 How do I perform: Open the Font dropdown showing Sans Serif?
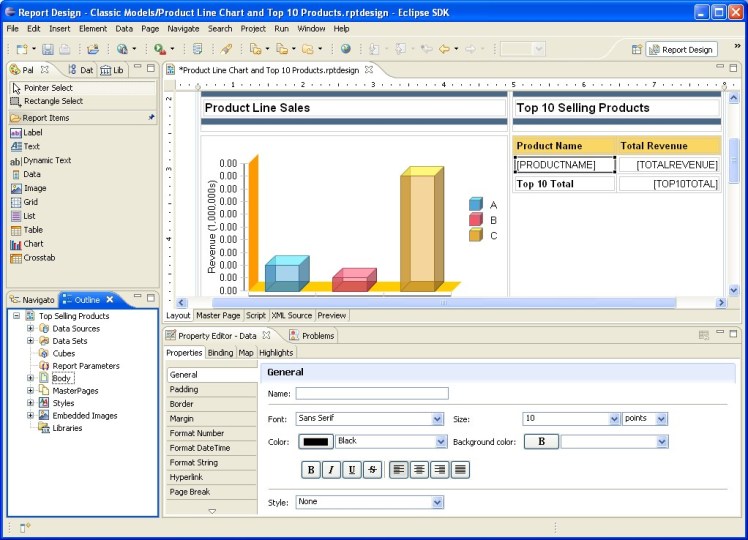(x=369, y=419)
